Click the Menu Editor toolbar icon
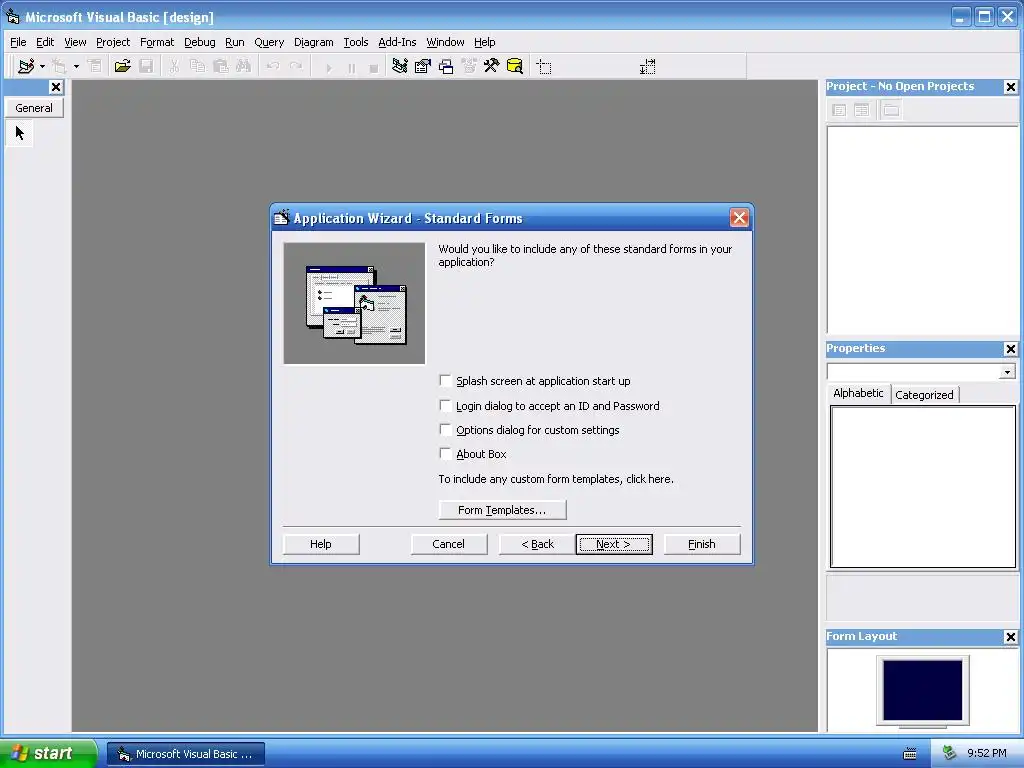Image resolution: width=1024 pixels, height=768 pixels. coord(95,66)
